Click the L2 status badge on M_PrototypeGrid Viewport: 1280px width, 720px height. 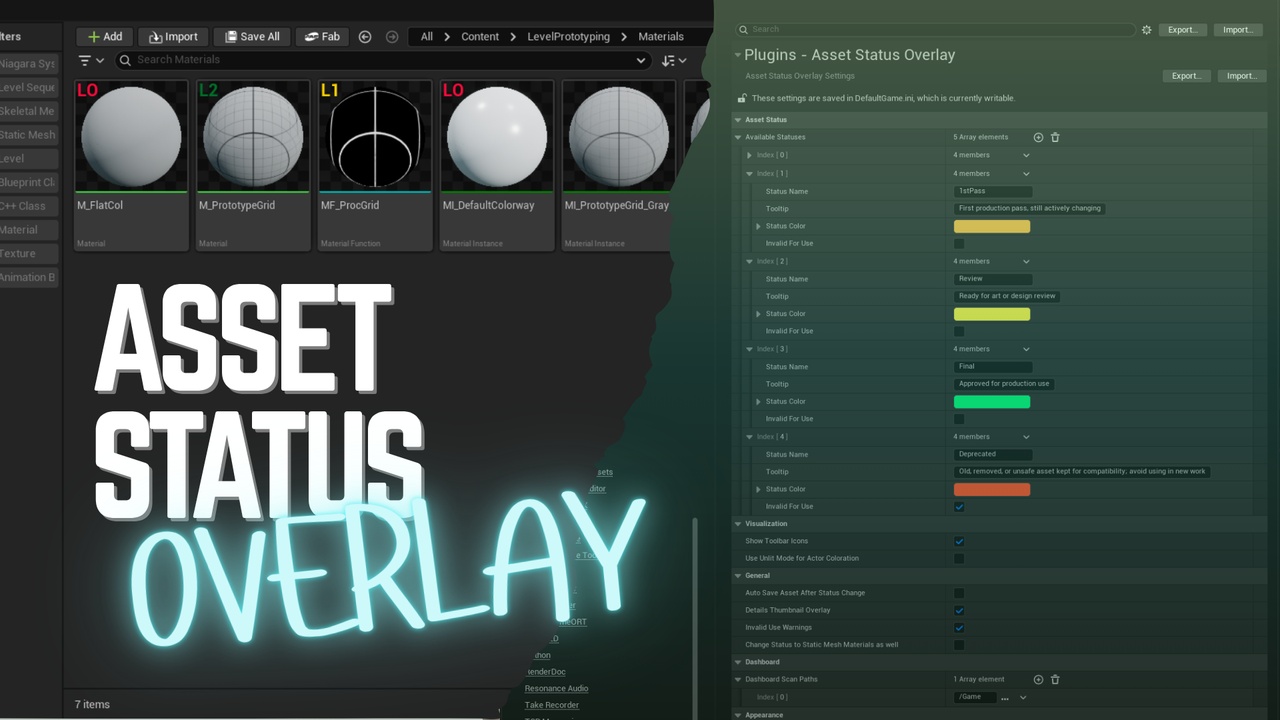(208, 90)
